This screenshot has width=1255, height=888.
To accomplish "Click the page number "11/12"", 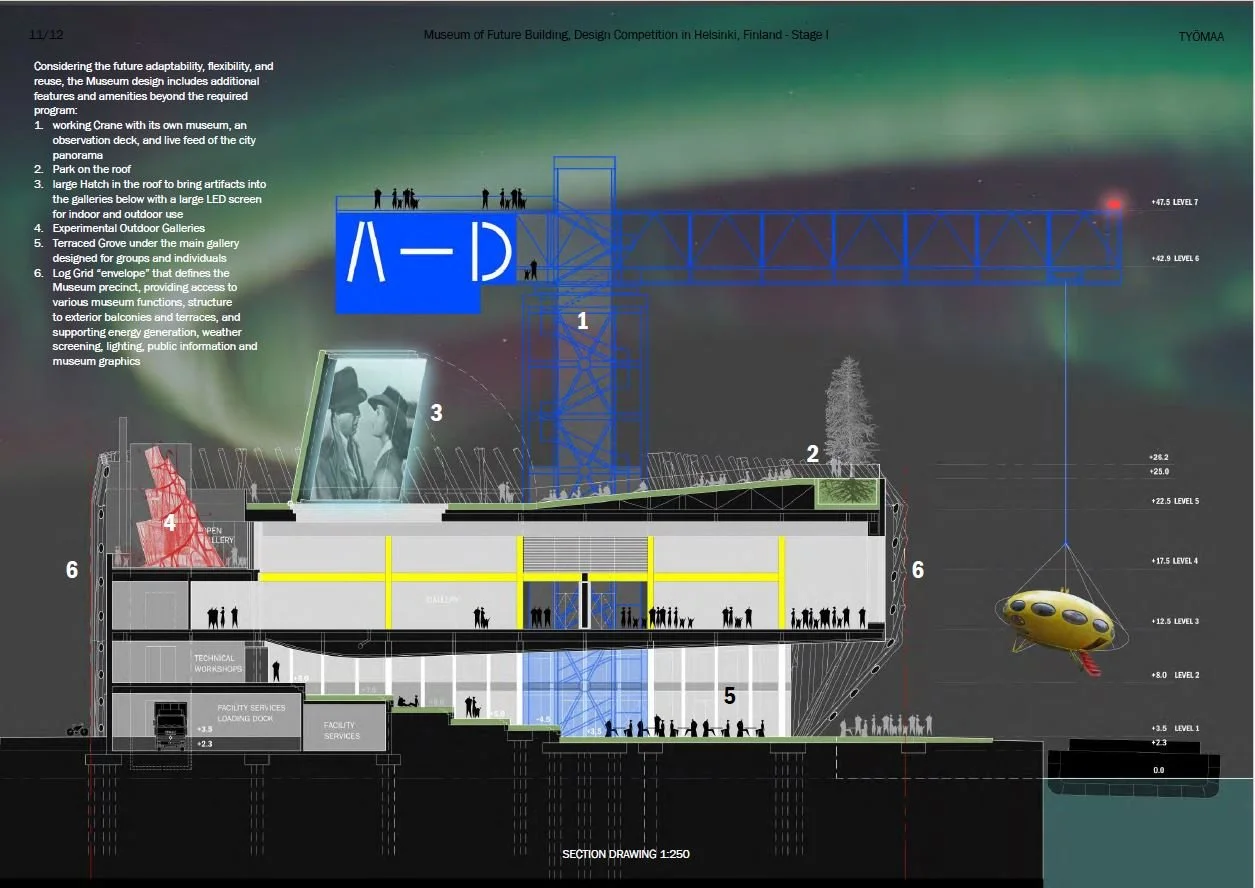I will tap(45, 35).
